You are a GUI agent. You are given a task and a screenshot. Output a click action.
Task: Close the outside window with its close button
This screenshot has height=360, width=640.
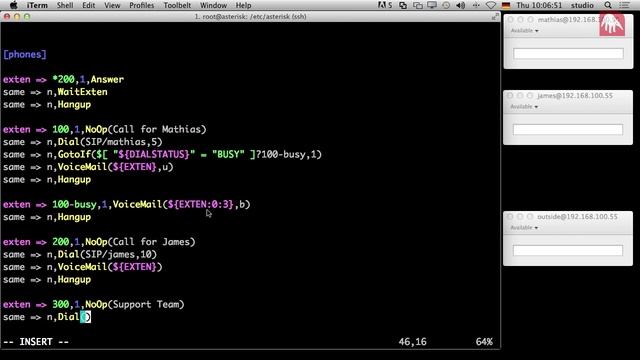point(510,217)
